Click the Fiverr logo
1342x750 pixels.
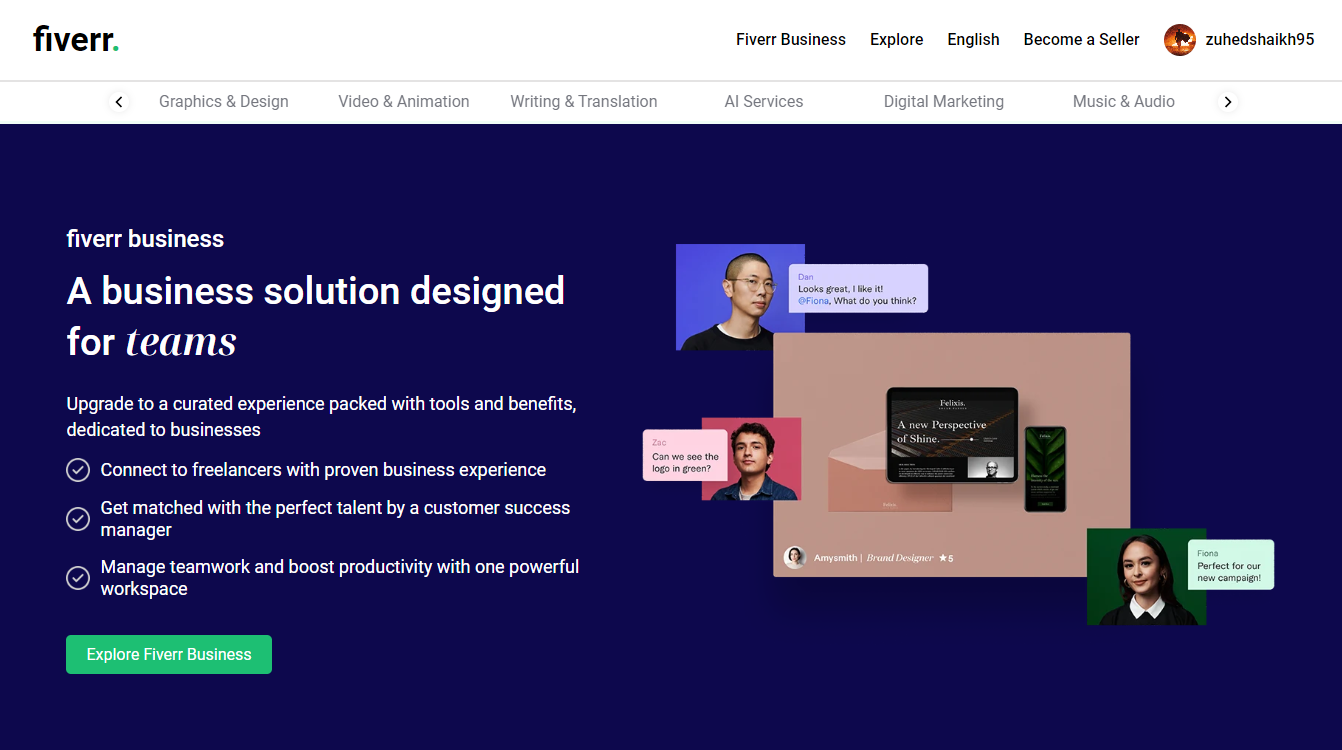[76, 40]
